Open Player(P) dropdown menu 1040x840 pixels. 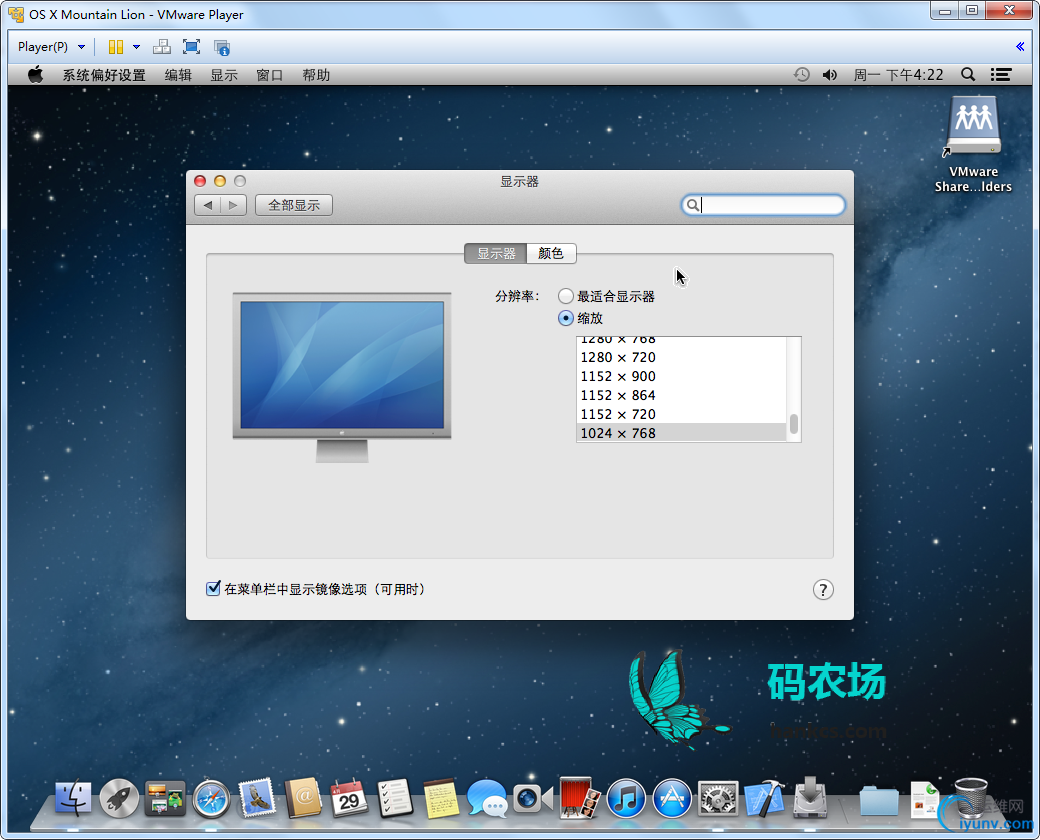tap(51, 47)
